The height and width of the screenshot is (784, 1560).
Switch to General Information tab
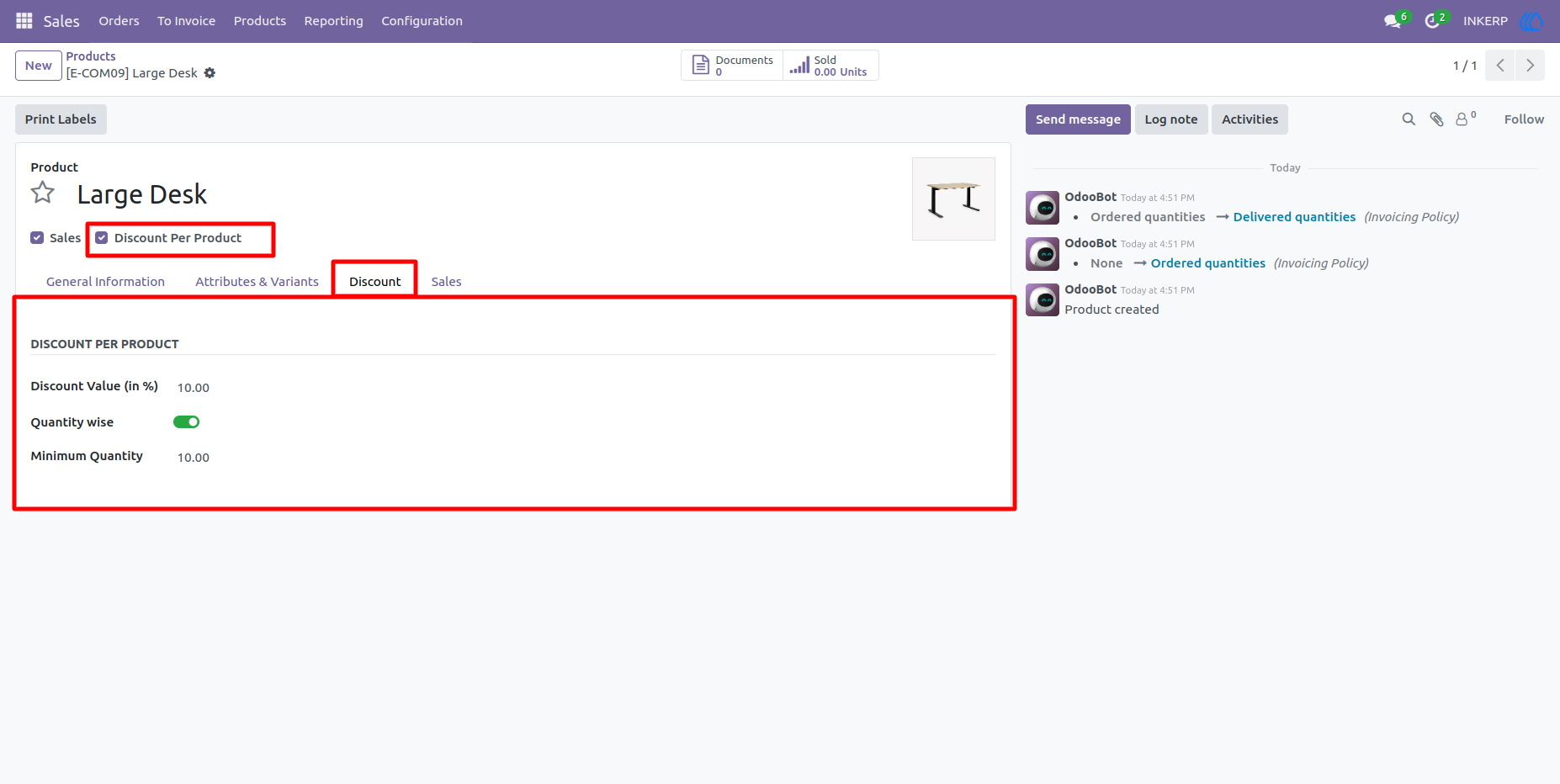[x=105, y=282]
